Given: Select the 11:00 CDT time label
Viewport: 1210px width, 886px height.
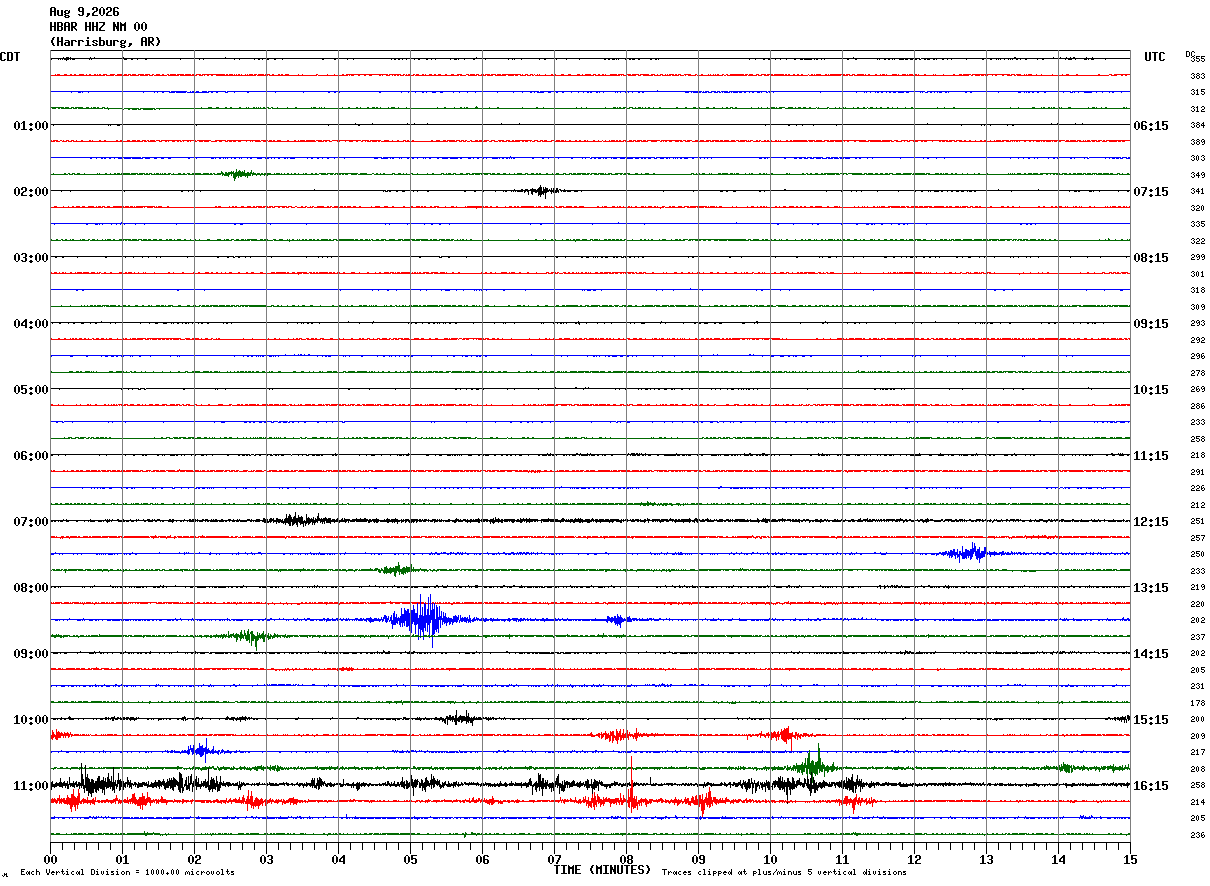Looking at the screenshot, I should [x=30, y=786].
